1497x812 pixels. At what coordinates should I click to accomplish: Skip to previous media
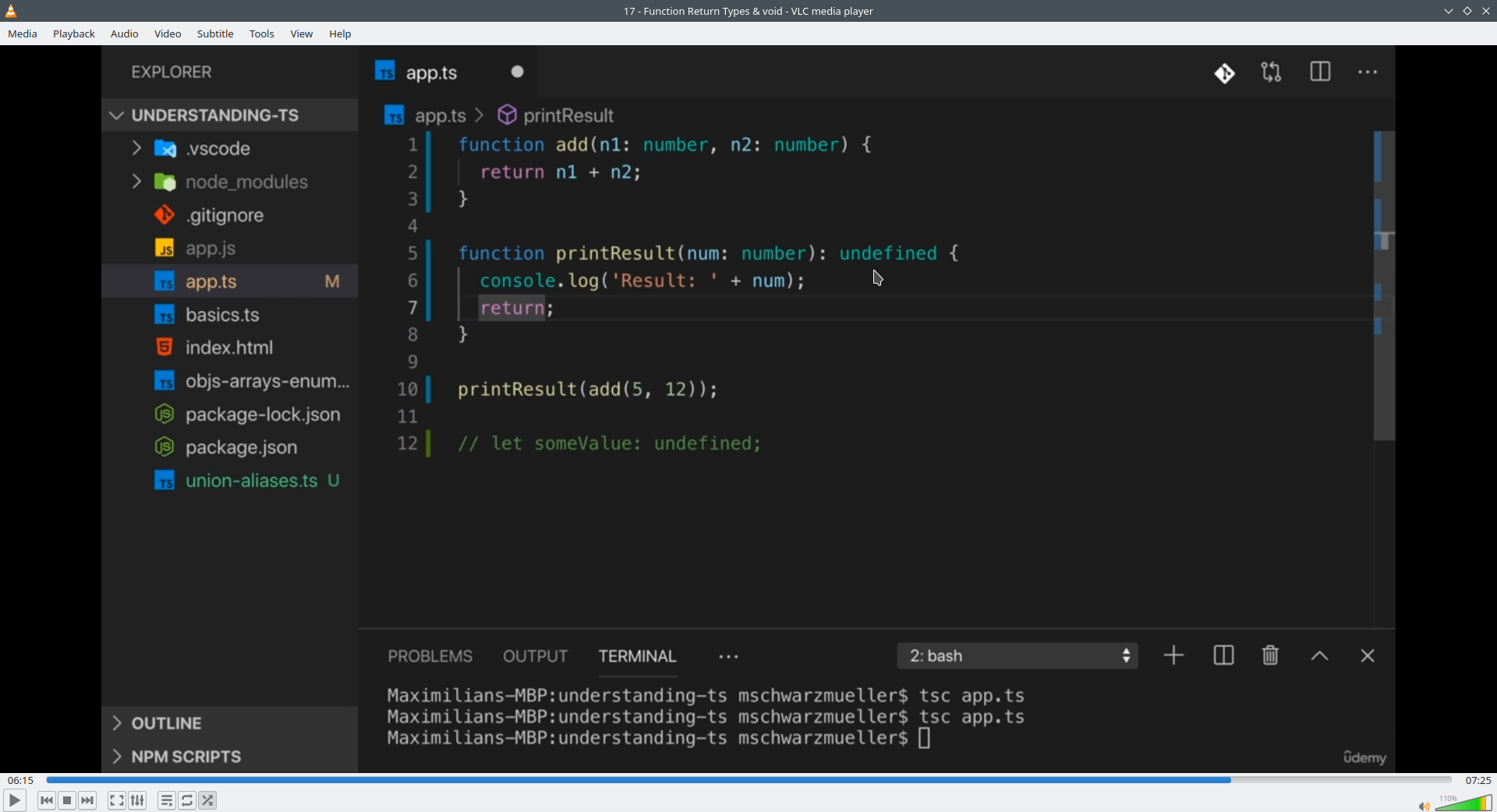(x=47, y=800)
